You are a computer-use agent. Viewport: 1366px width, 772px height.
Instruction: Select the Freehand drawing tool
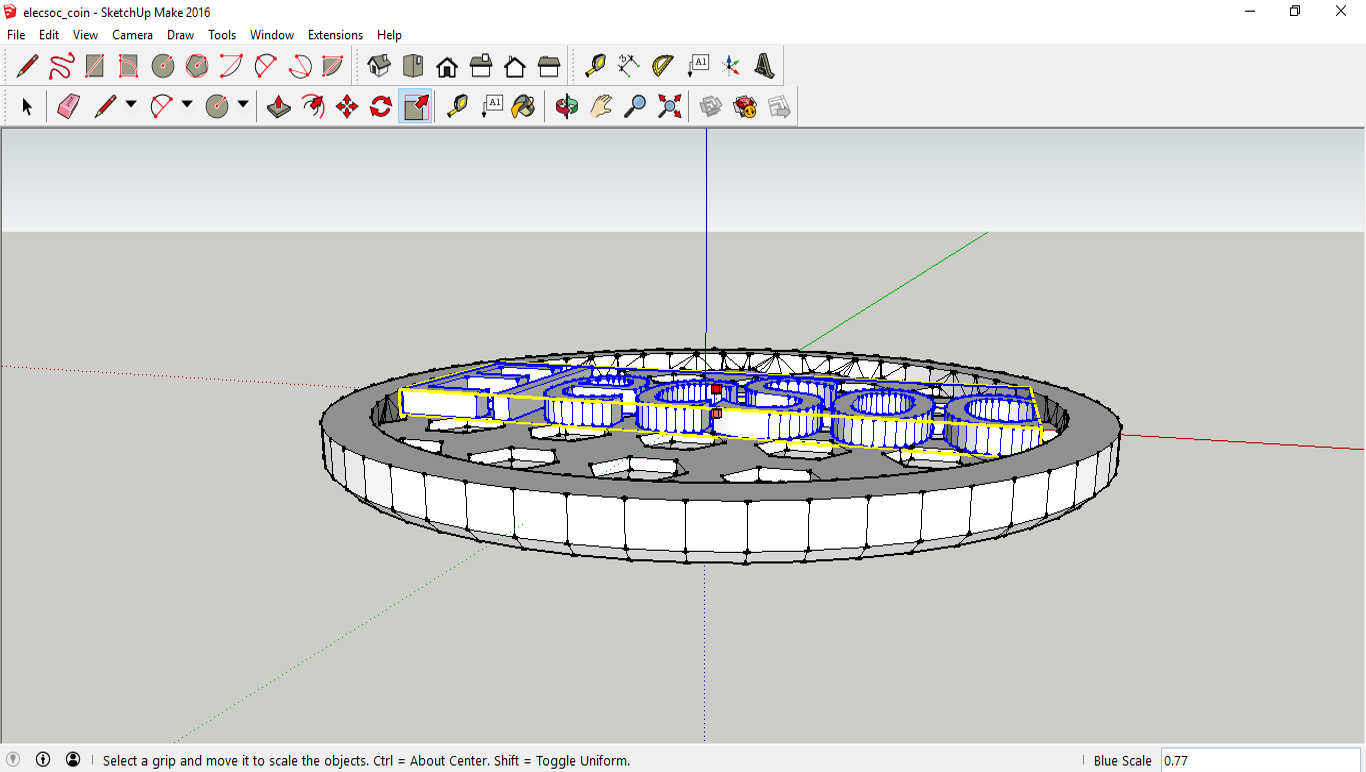[61, 67]
